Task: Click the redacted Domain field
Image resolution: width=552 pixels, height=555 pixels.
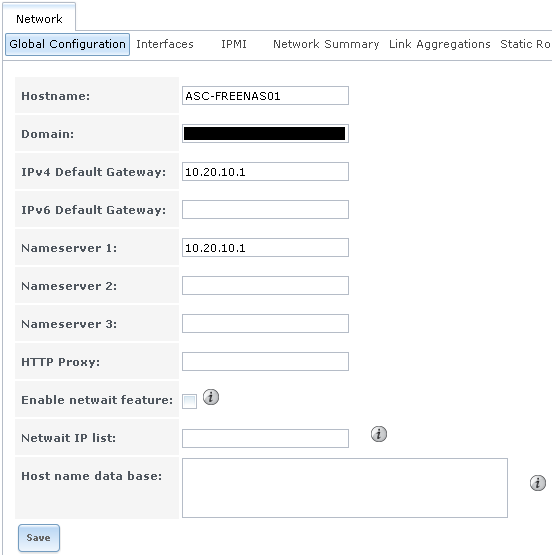Action: click(265, 133)
